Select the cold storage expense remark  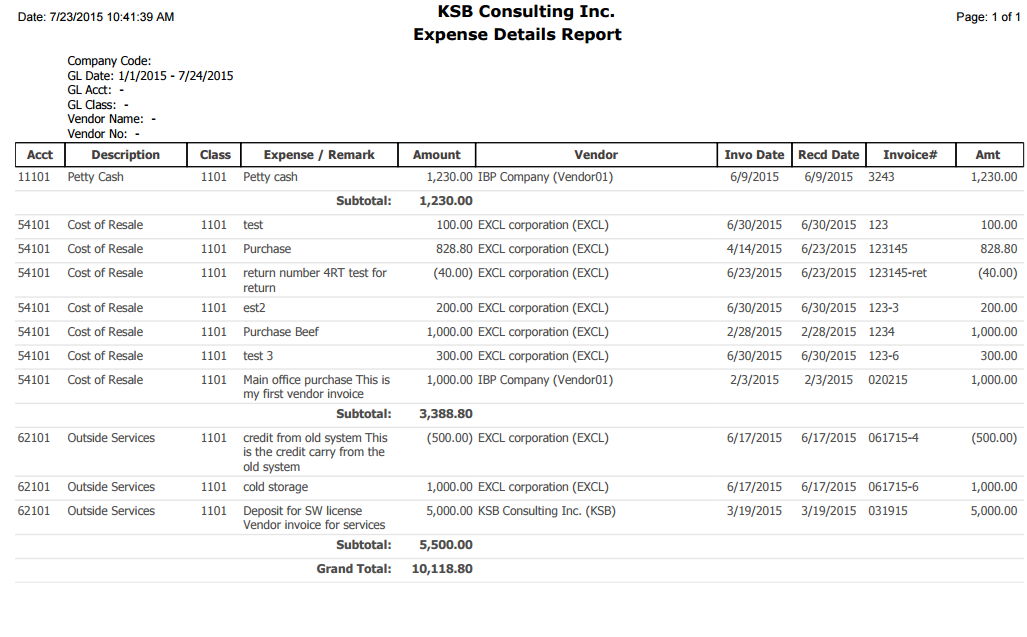pos(276,487)
